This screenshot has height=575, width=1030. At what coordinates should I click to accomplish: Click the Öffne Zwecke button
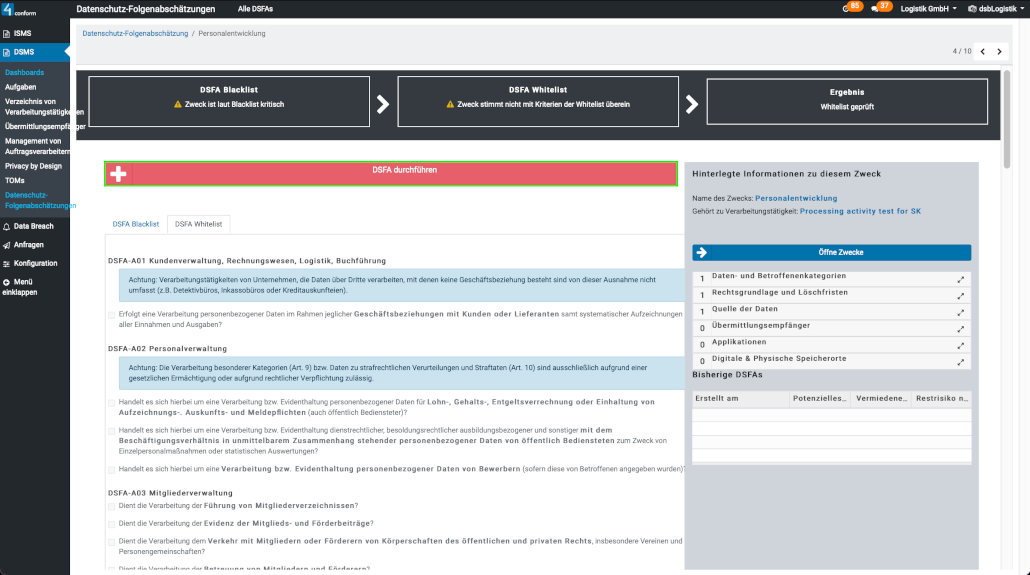coord(831,252)
